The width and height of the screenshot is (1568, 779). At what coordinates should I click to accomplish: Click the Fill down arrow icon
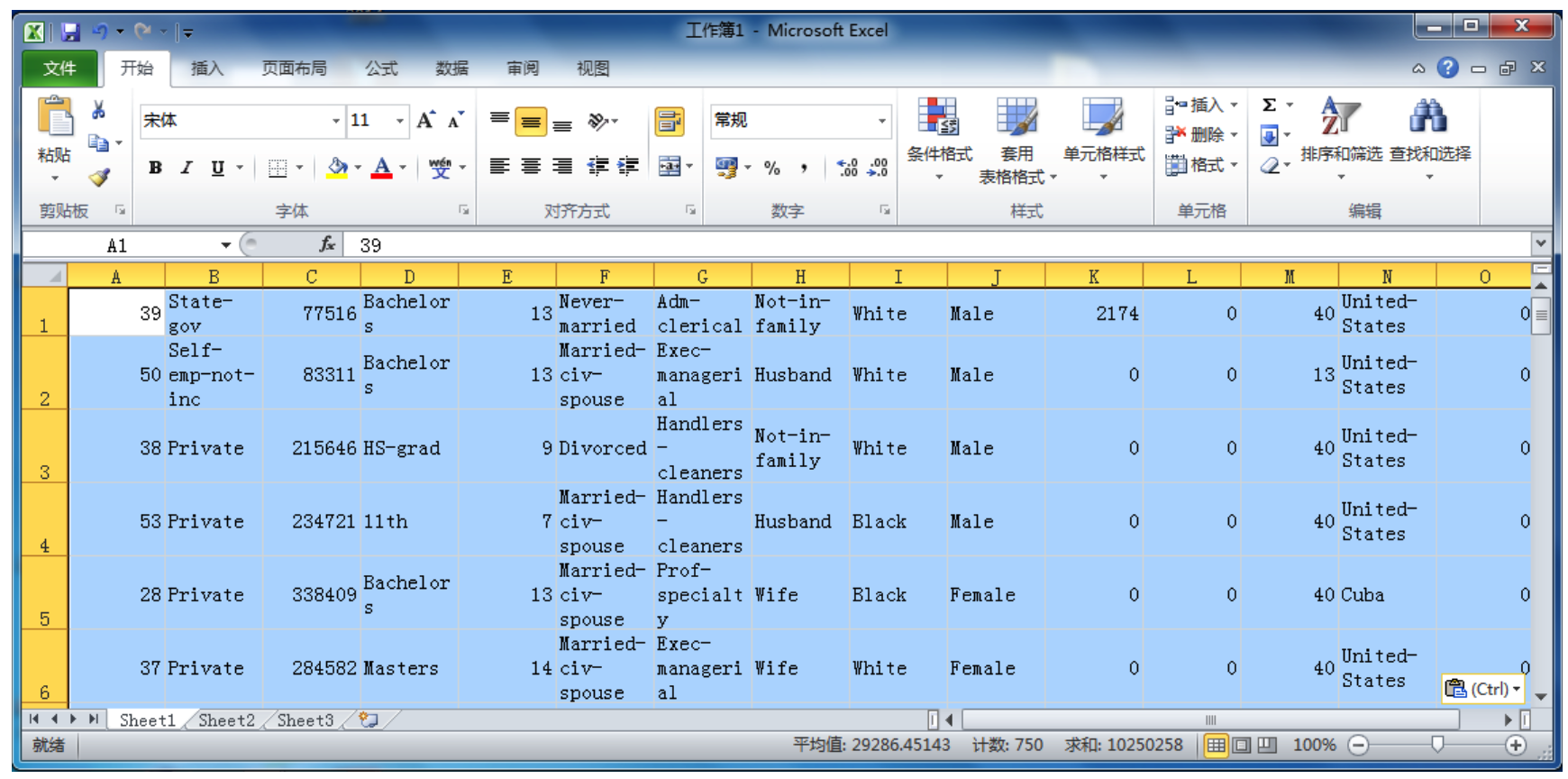1269,136
